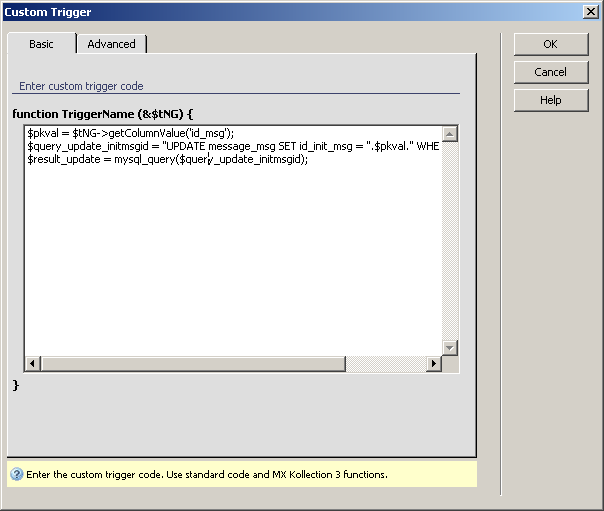This screenshot has width=604, height=511.
Task: Click the code editor's scroll up arrow
Action: [449, 134]
